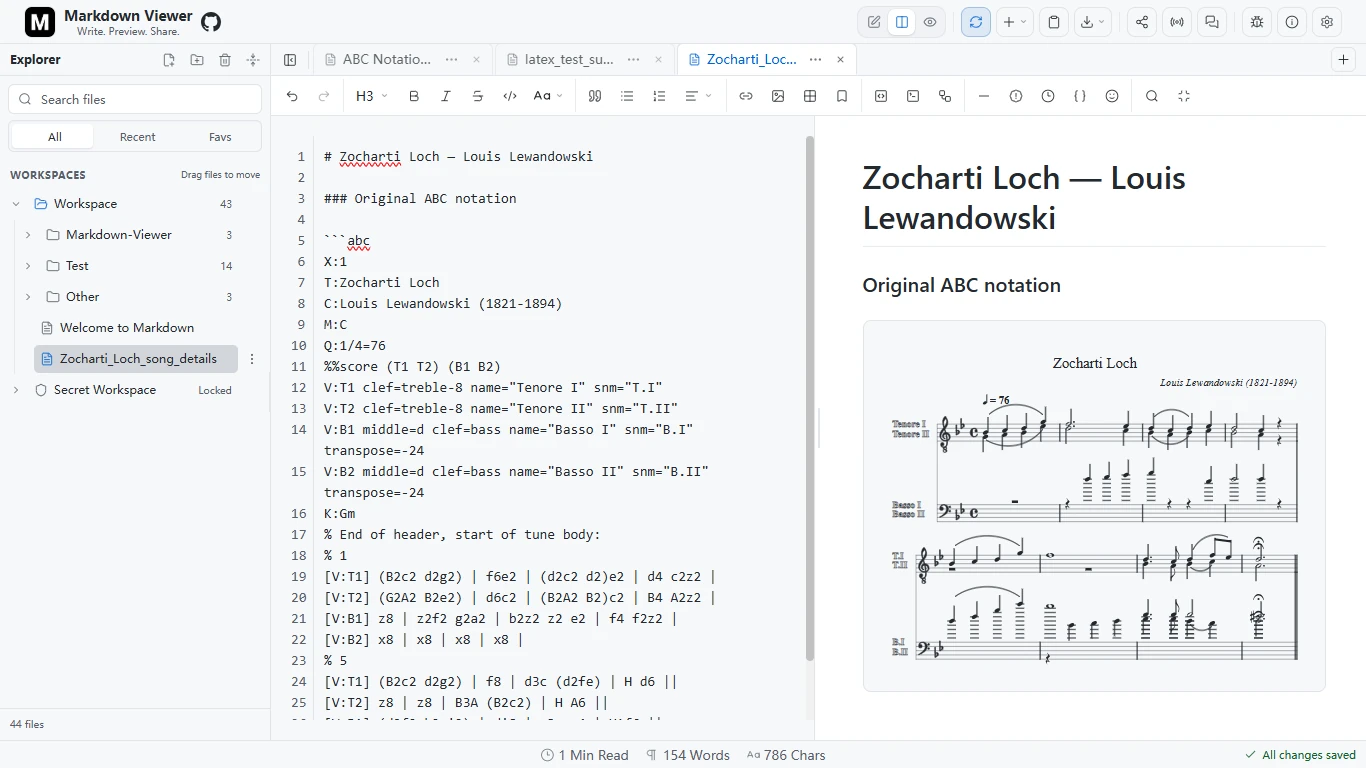The image size is (1366, 768).
Task: Show Favs files filter
Action: pos(220,137)
